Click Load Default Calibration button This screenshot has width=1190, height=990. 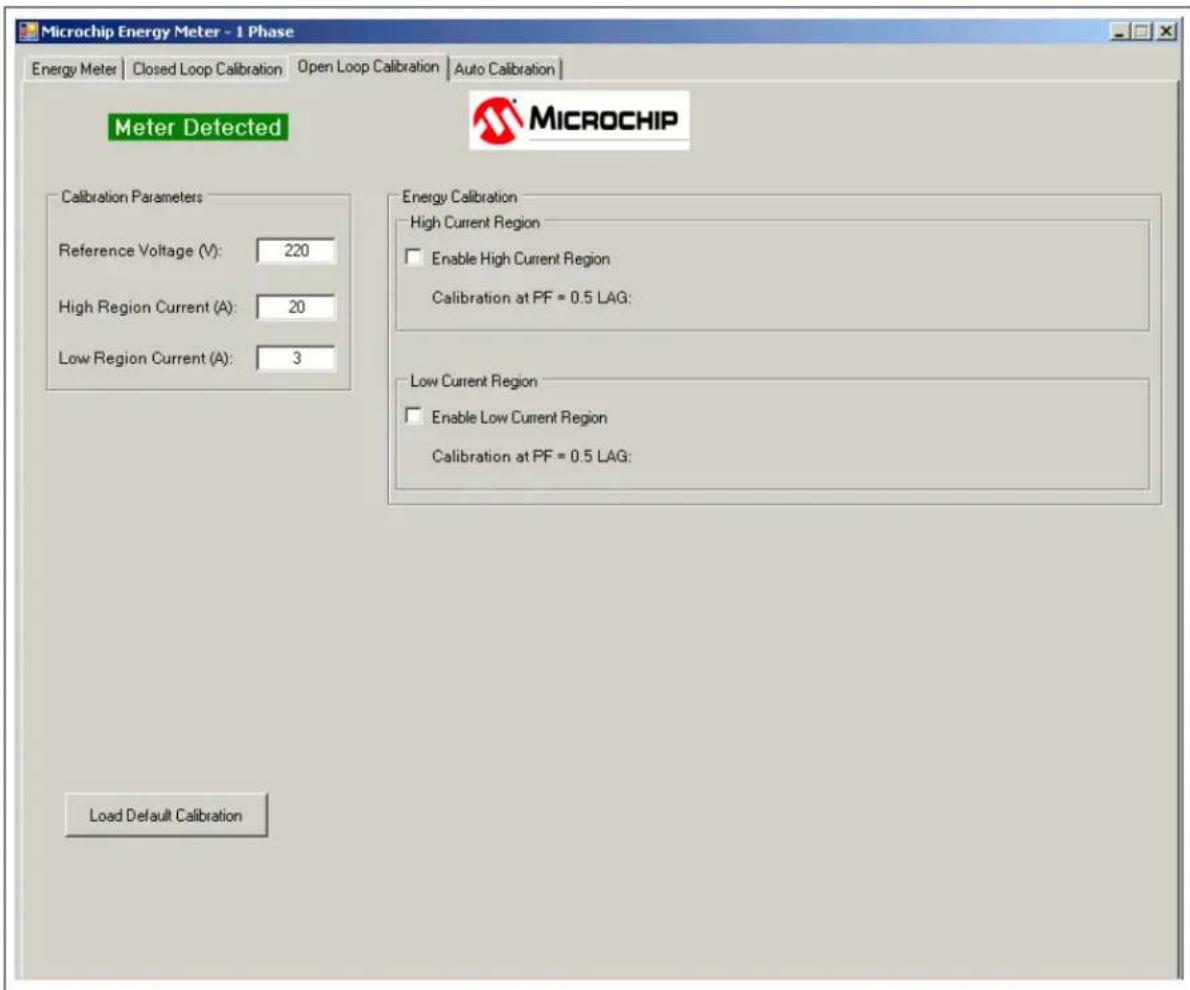(x=166, y=815)
